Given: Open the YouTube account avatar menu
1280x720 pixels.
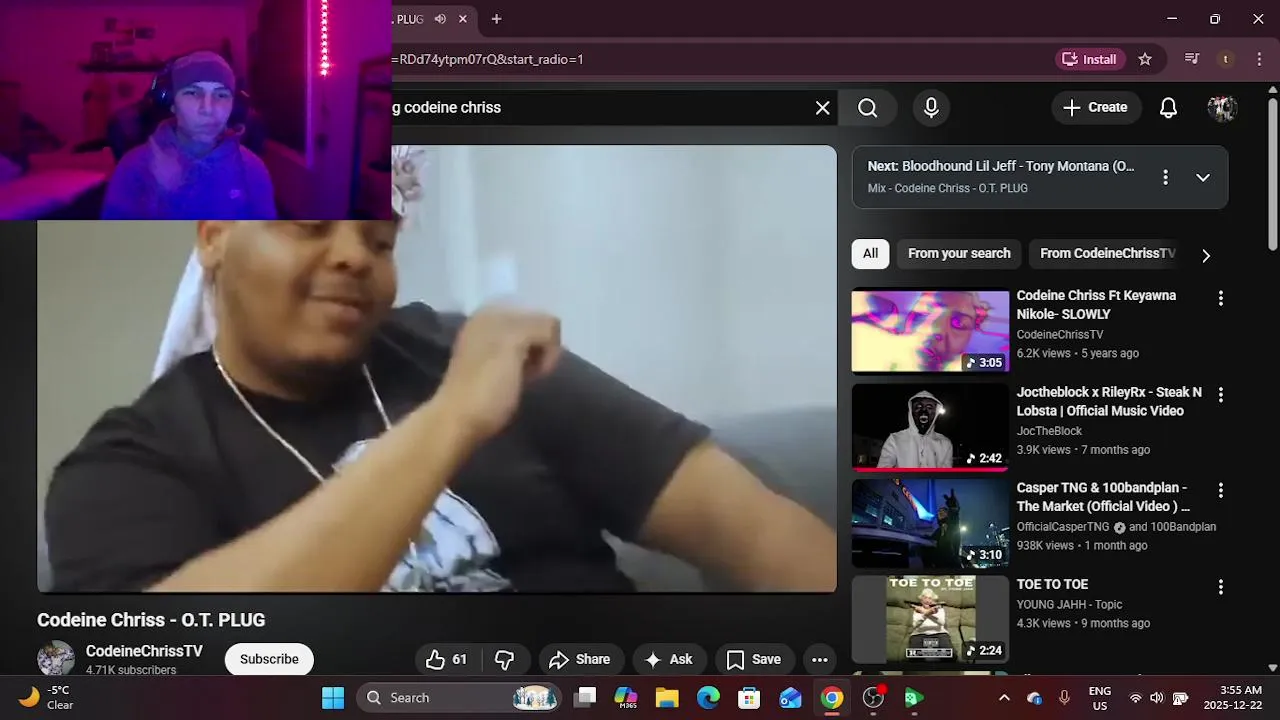Looking at the screenshot, I should click(x=1222, y=108).
